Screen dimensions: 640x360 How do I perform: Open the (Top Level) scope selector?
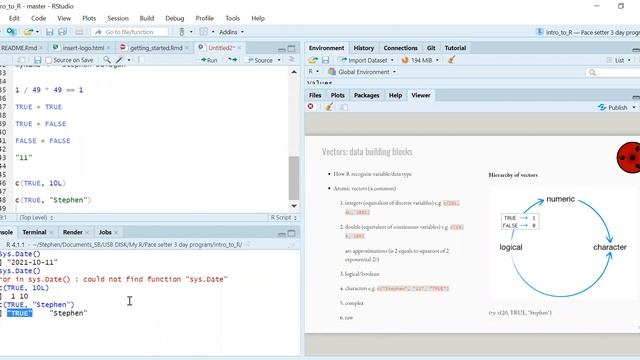pos(37,218)
